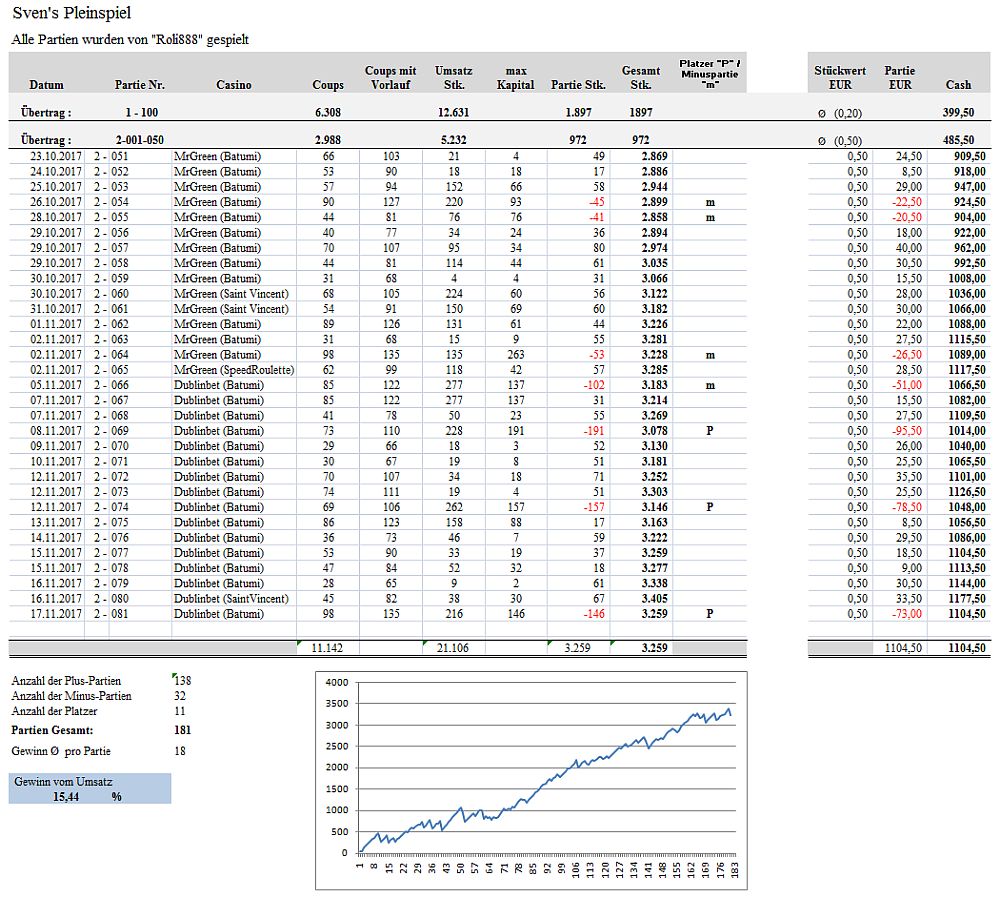Click the "Coups mit Vorlauf" column header
The height and width of the screenshot is (897, 1000).
[x=390, y=78]
